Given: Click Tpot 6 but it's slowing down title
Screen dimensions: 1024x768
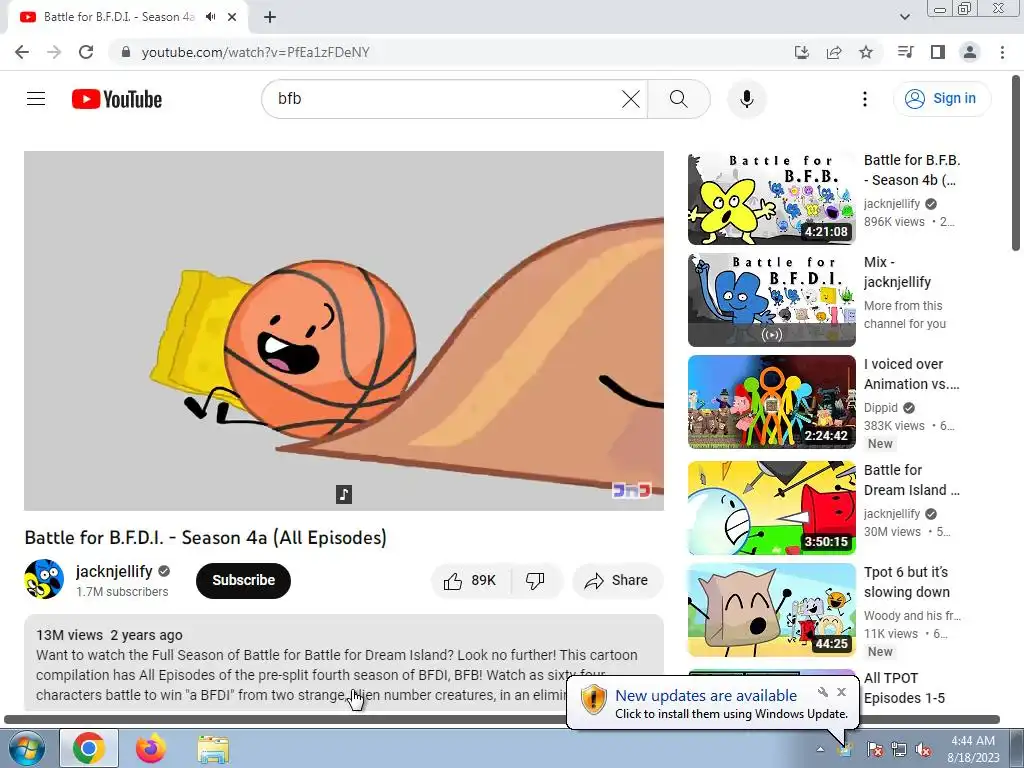Looking at the screenshot, I should 907,582.
